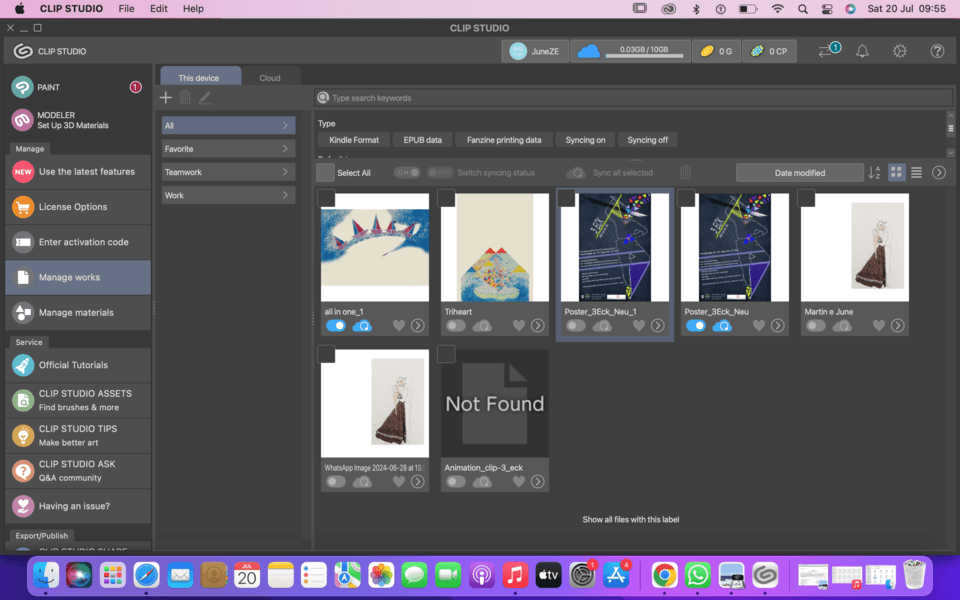The height and width of the screenshot is (600, 960).
Task: Open the notifications bell icon
Action: 862,51
